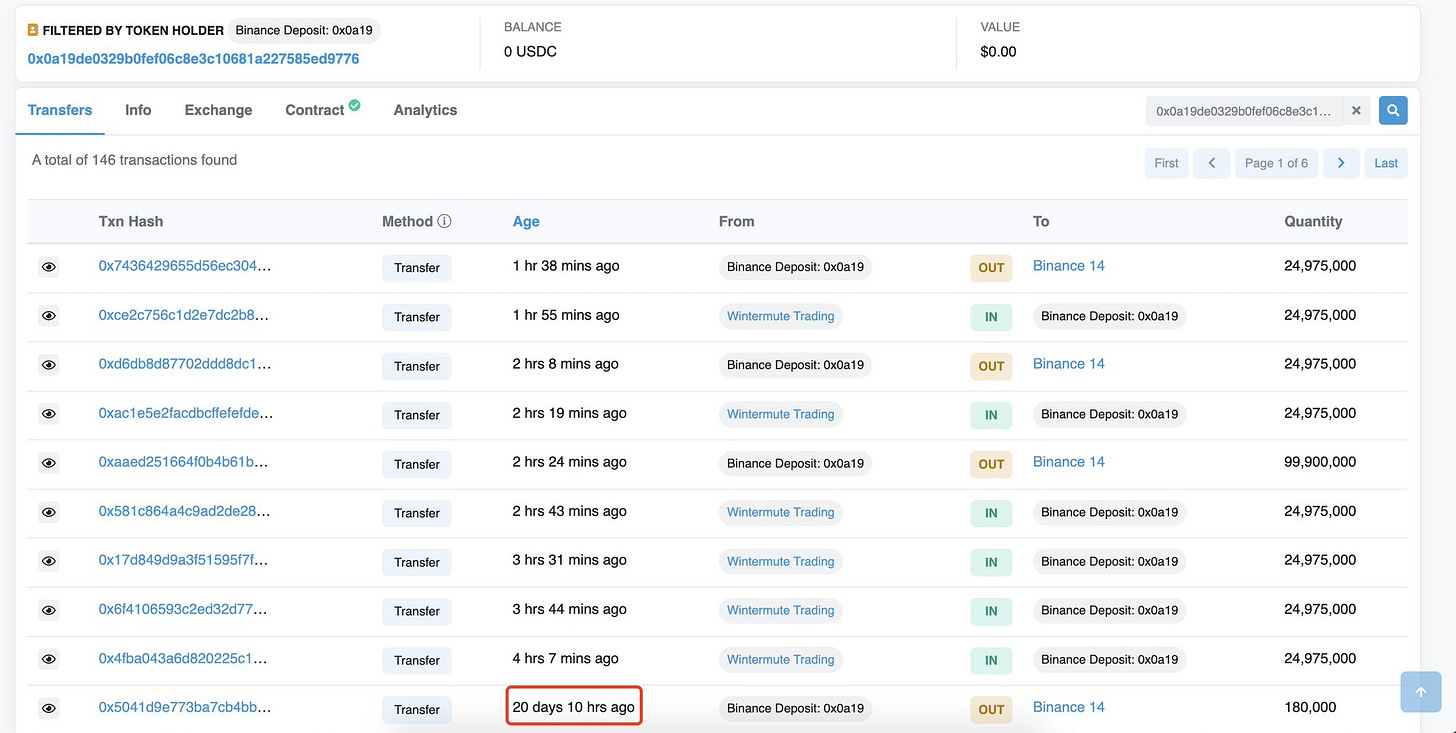Clear the address filter with the X icon
1456x733 pixels.
pos(1356,111)
